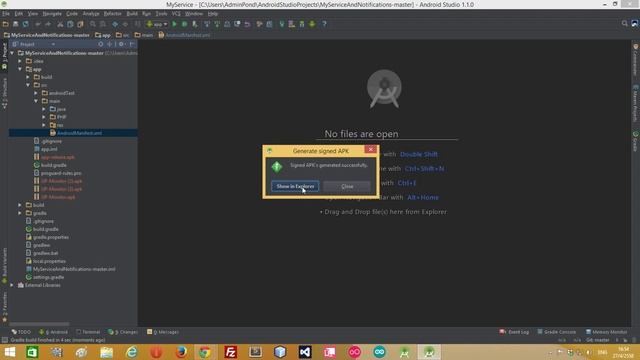Screen dimensions: 640x360
Task: Collapse the MyServiceAndNotifications-master root node
Action: 12,53
